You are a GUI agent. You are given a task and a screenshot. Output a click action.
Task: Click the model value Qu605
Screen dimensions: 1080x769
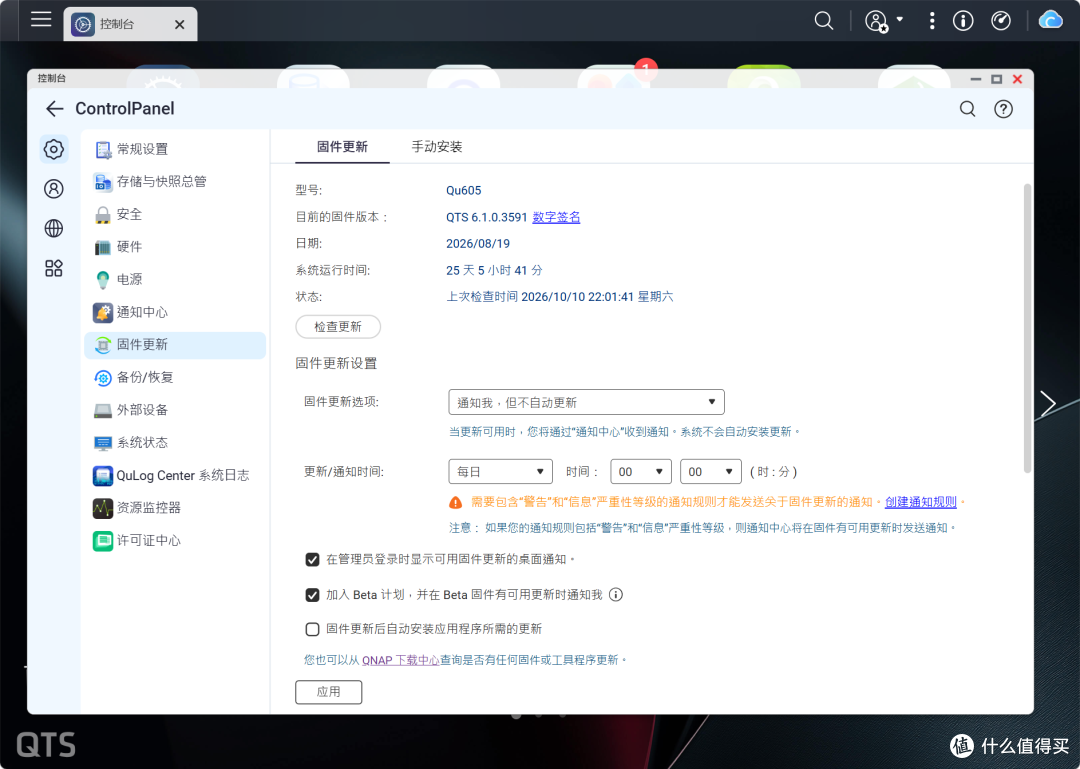[464, 190]
